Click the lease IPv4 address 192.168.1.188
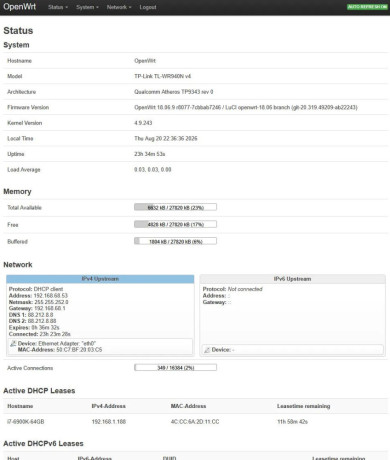This screenshot has height=460, width=390. 109,422
